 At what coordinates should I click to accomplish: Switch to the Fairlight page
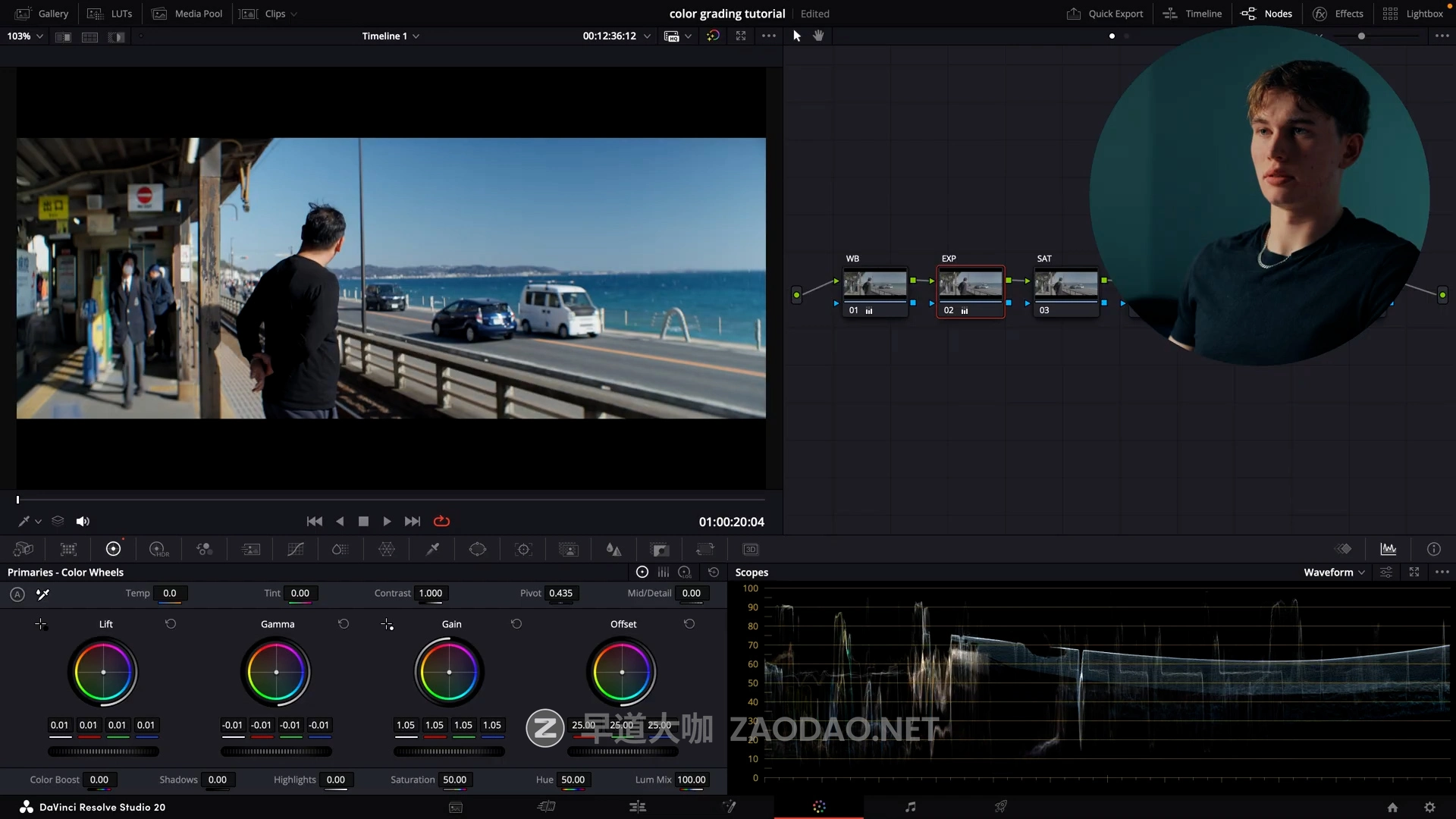pyautogui.click(x=911, y=807)
